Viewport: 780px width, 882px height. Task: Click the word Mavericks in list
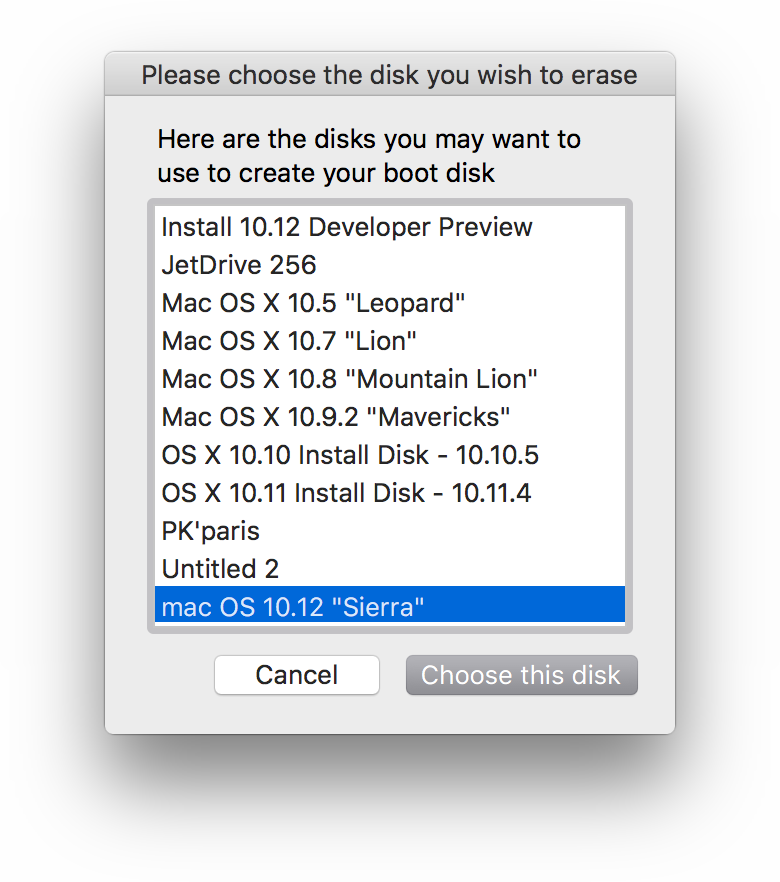point(439,417)
